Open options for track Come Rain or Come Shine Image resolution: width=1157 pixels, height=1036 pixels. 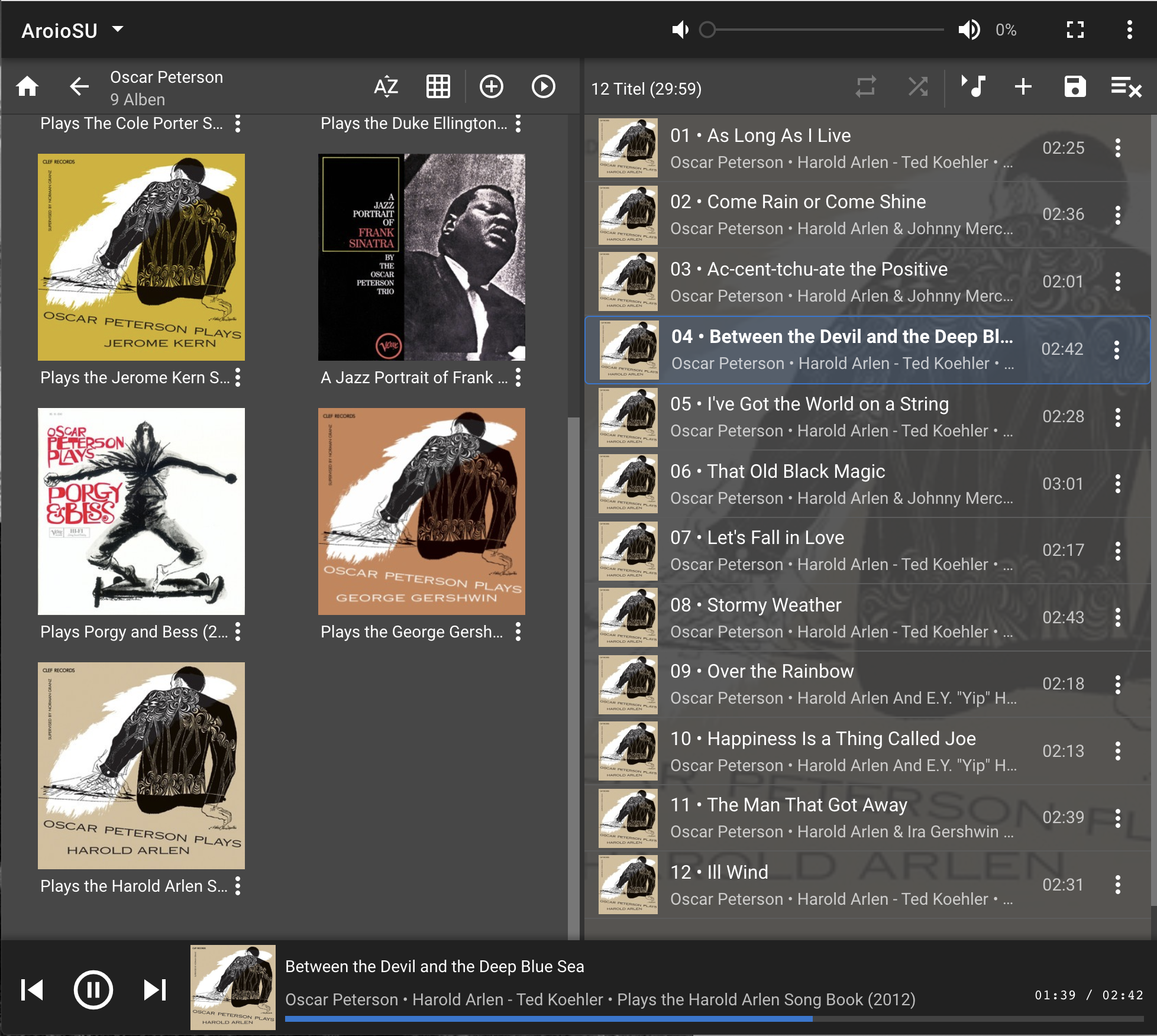coord(1117,215)
